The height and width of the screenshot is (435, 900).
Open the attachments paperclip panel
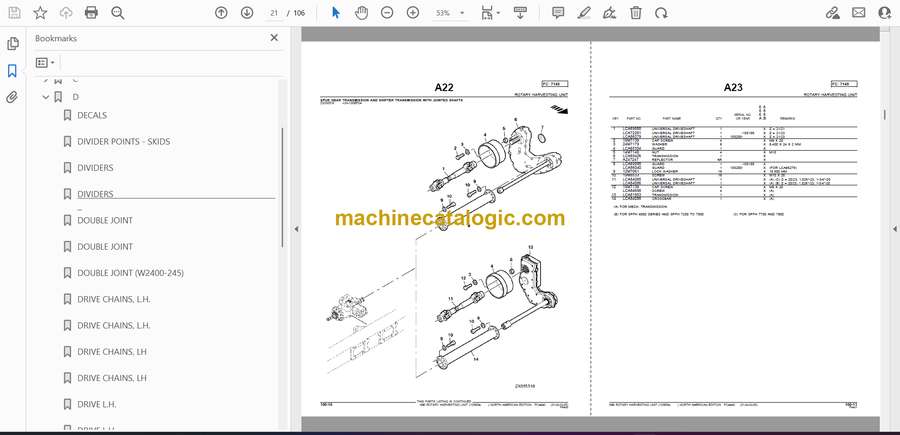pyautogui.click(x=12, y=97)
